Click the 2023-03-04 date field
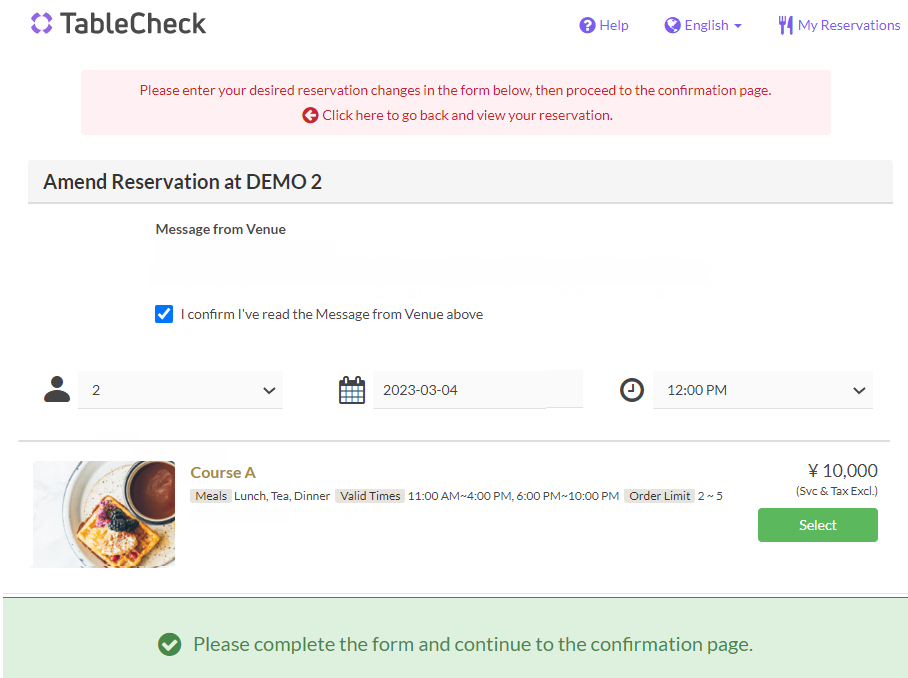Image resolution: width=908 pixels, height=678 pixels. tap(460, 390)
